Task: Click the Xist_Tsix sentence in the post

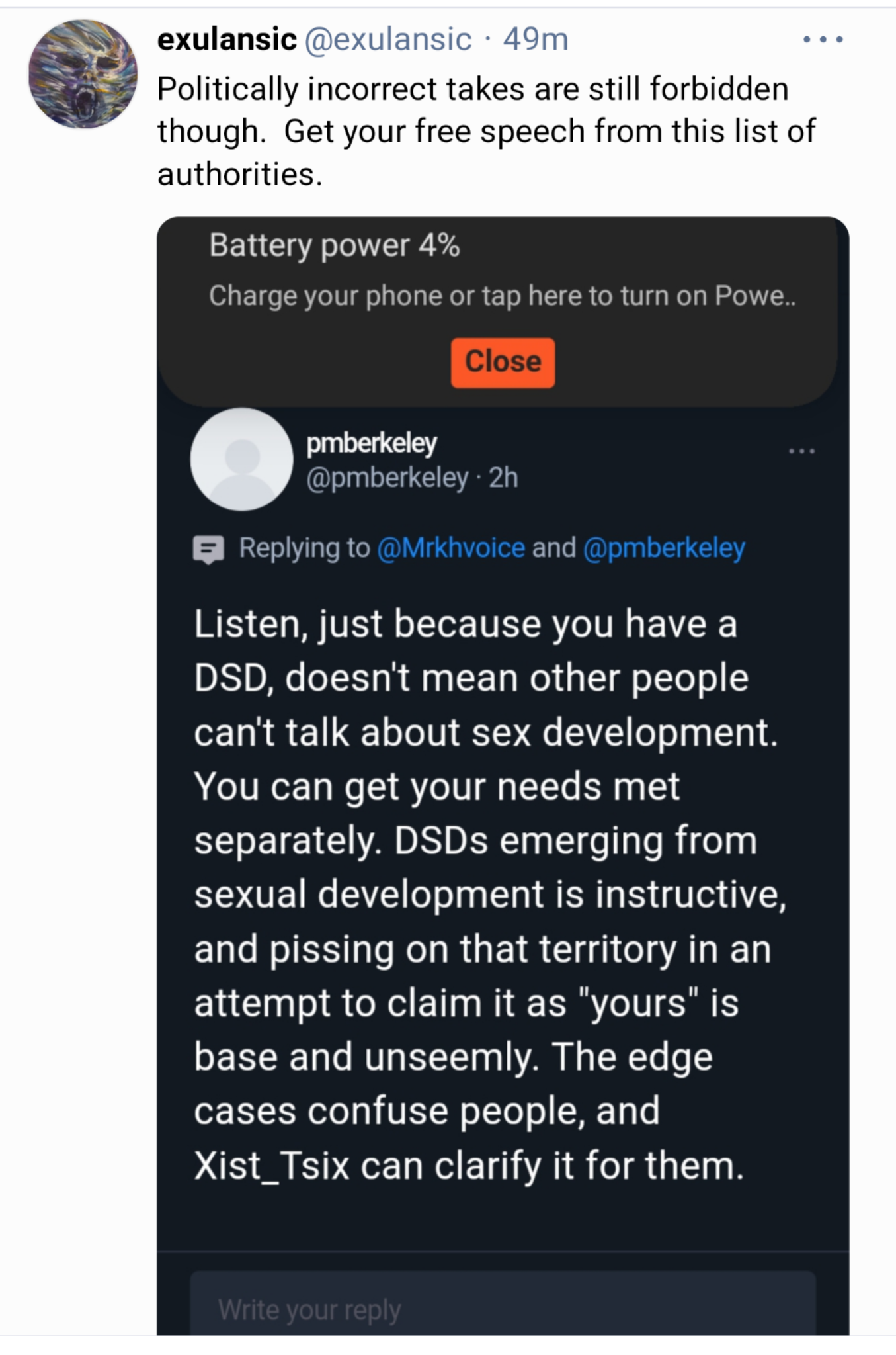Action: pyautogui.click(x=468, y=1166)
